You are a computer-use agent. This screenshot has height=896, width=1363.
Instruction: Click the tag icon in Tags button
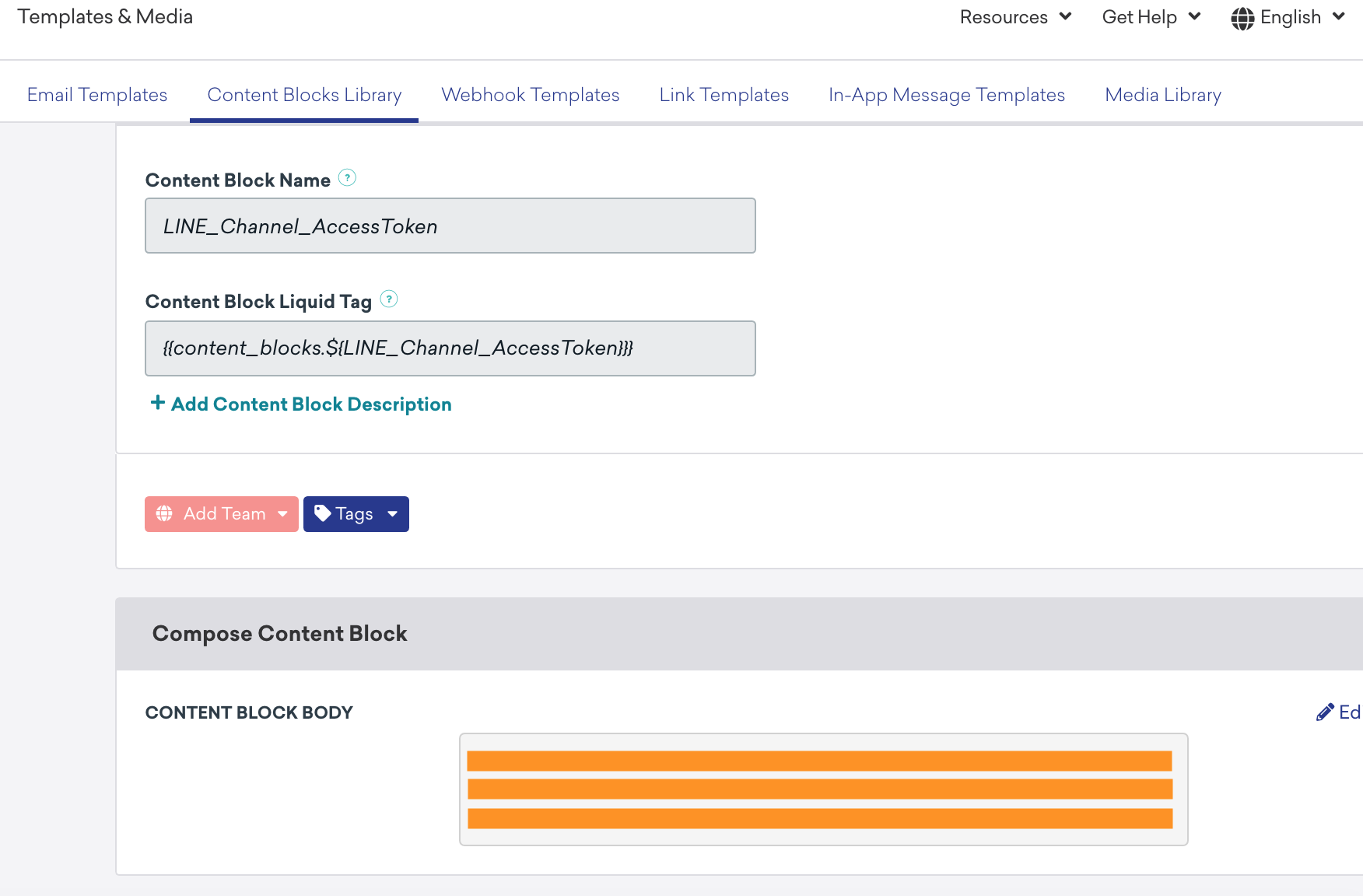tap(322, 513)
